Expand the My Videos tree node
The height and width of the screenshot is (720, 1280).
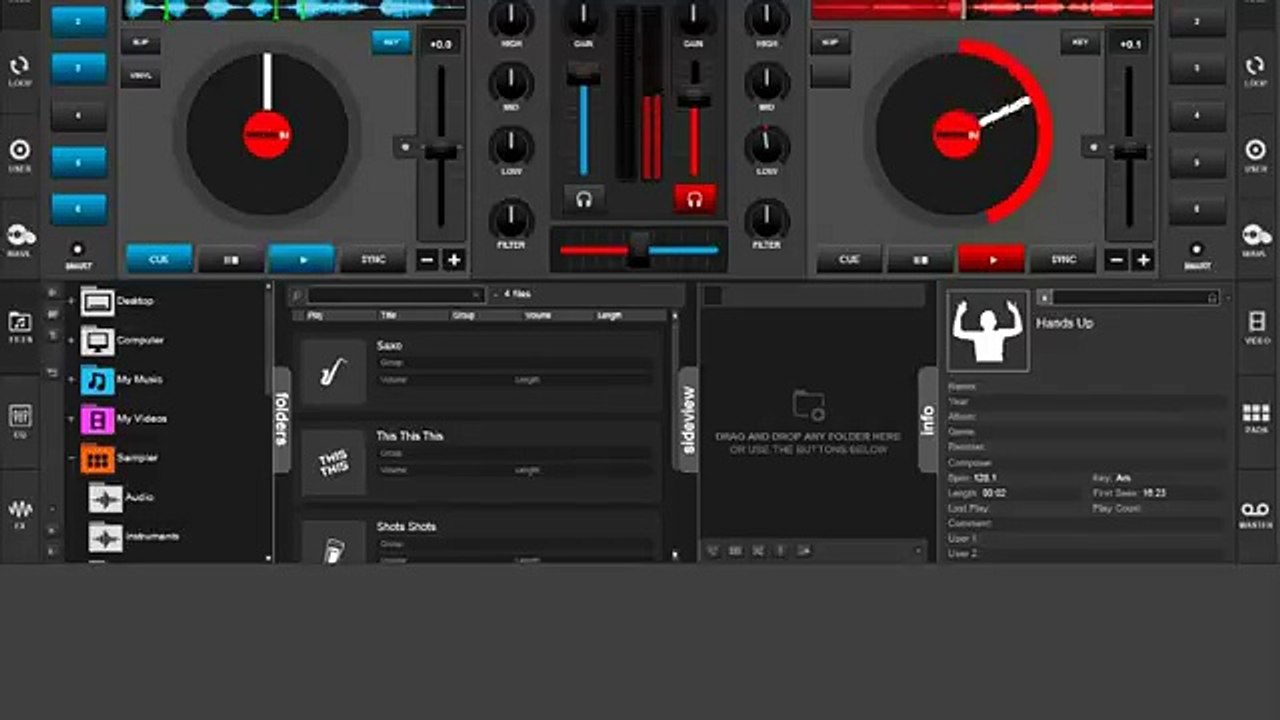coord(71,419)
